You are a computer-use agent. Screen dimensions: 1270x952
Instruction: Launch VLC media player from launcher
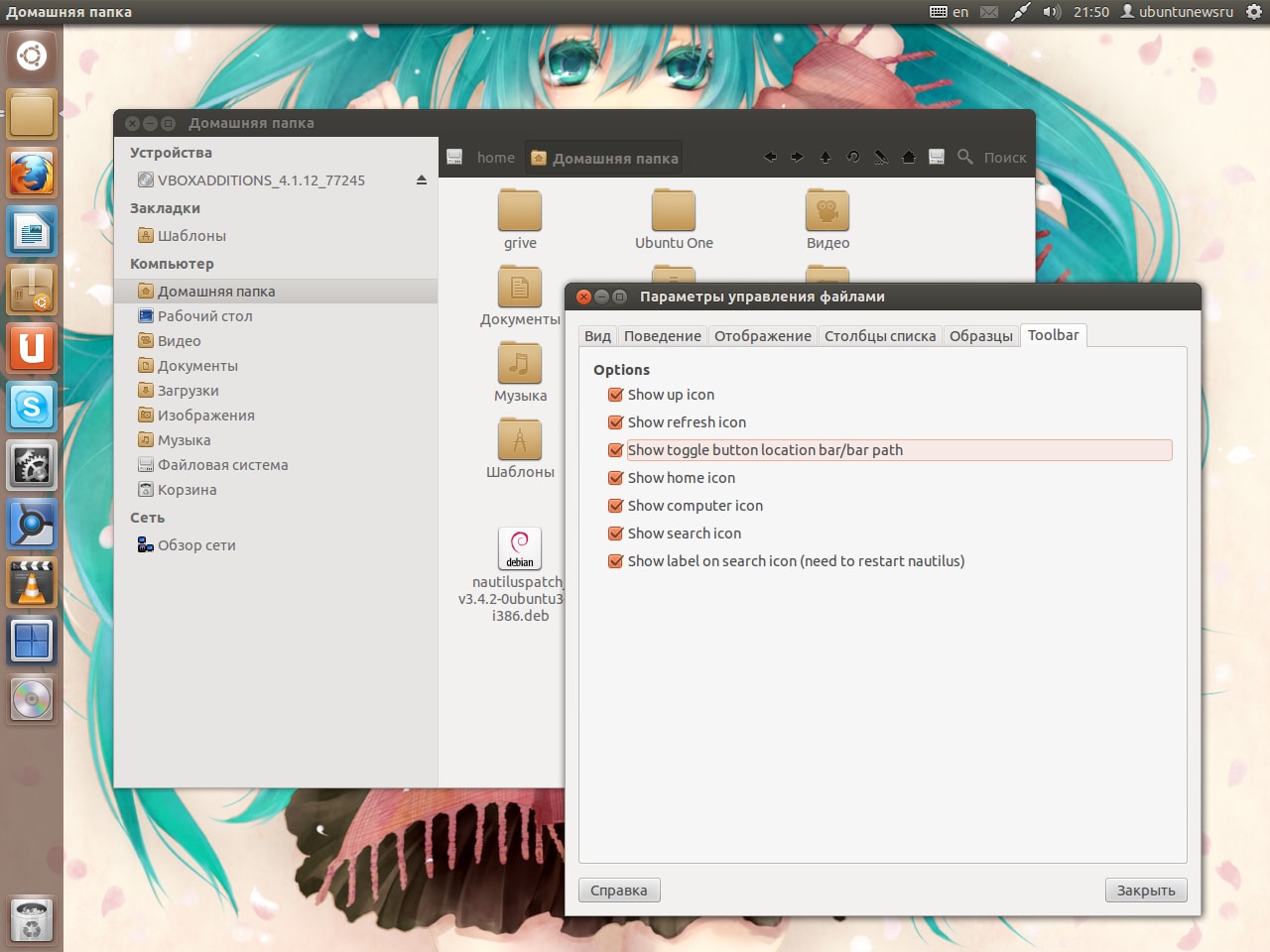point(32,583)
